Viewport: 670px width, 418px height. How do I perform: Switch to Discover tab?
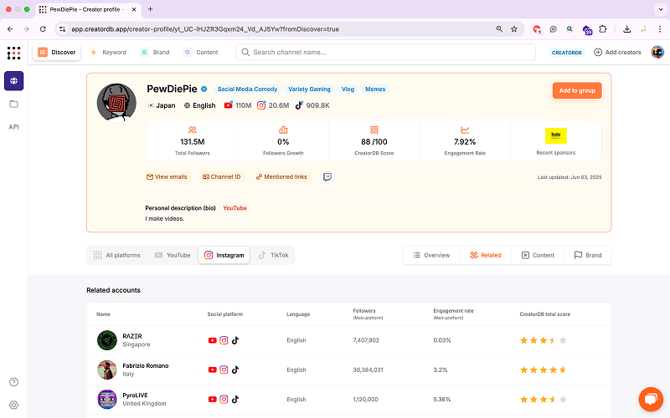pyautogui.click(x=57, y=52)
